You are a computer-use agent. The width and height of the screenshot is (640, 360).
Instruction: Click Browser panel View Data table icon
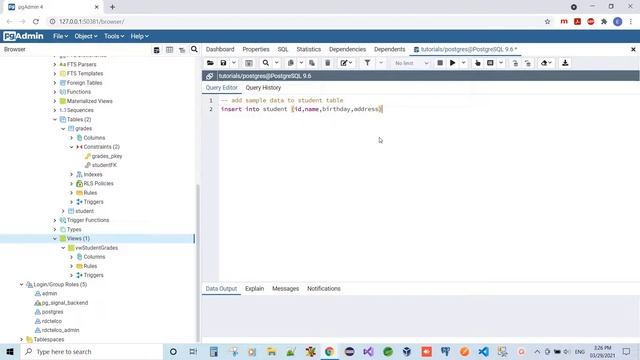(x=169, y=50)
